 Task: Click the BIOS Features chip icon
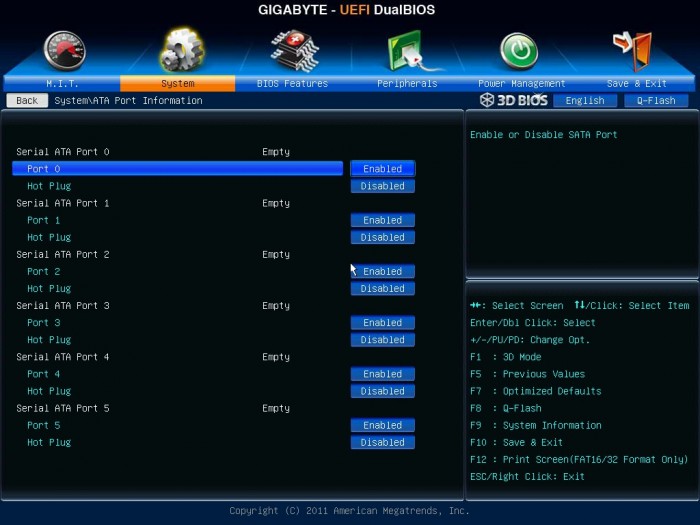pos(295,51)
